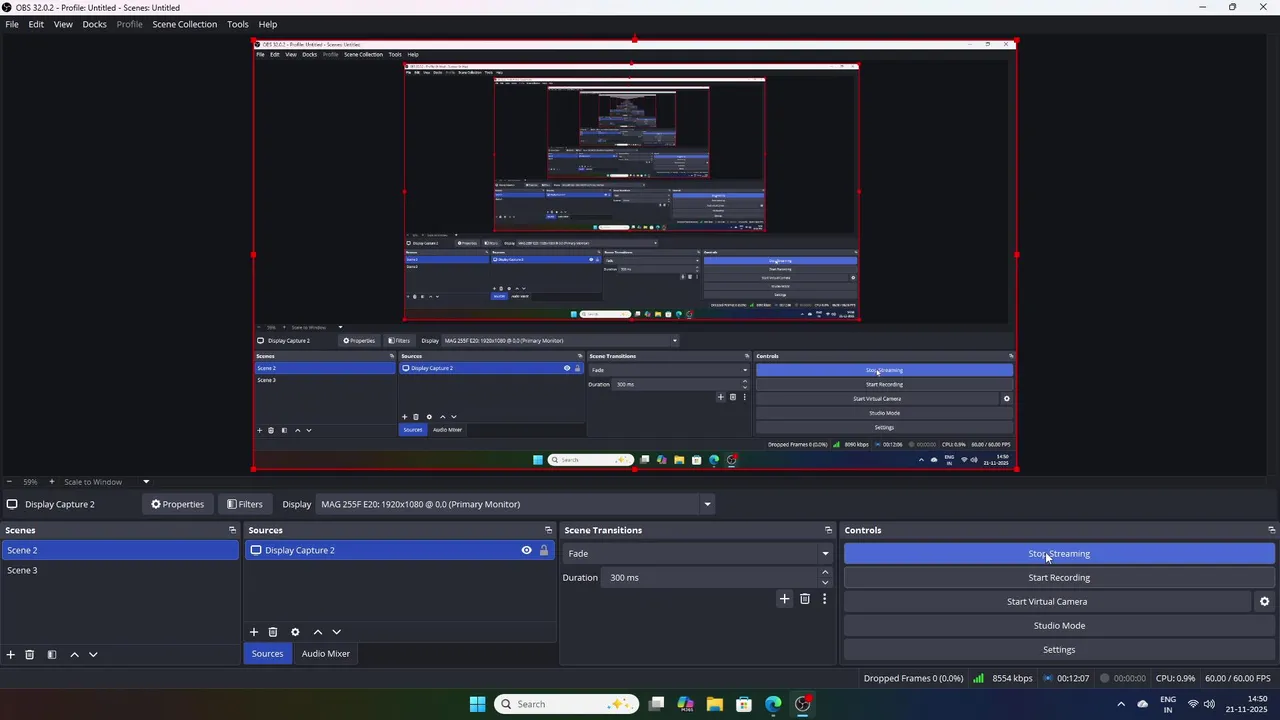1280x720 pixels.
Task: Open the Help menu
Action: [x=268, y=24]
